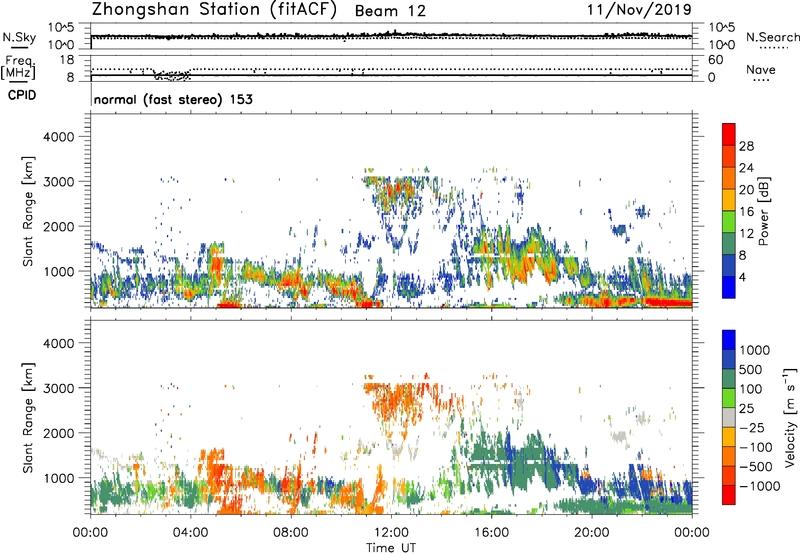Viewport: 800px width, 554px height.
Task: Click the '3000' tick of power panel
Action: pyautogui.click(x=59, y=182)
